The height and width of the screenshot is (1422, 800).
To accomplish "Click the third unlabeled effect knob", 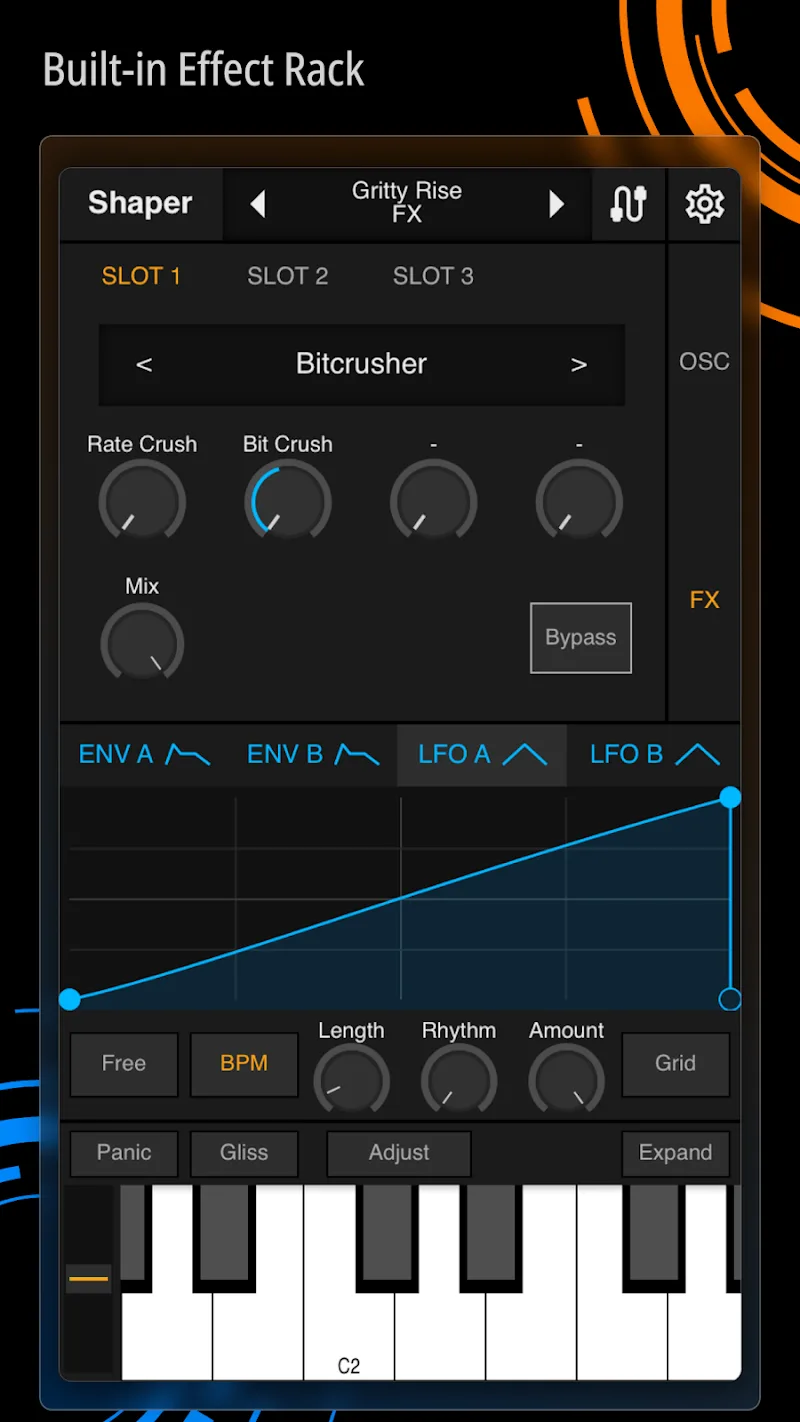I will [433, 502].
